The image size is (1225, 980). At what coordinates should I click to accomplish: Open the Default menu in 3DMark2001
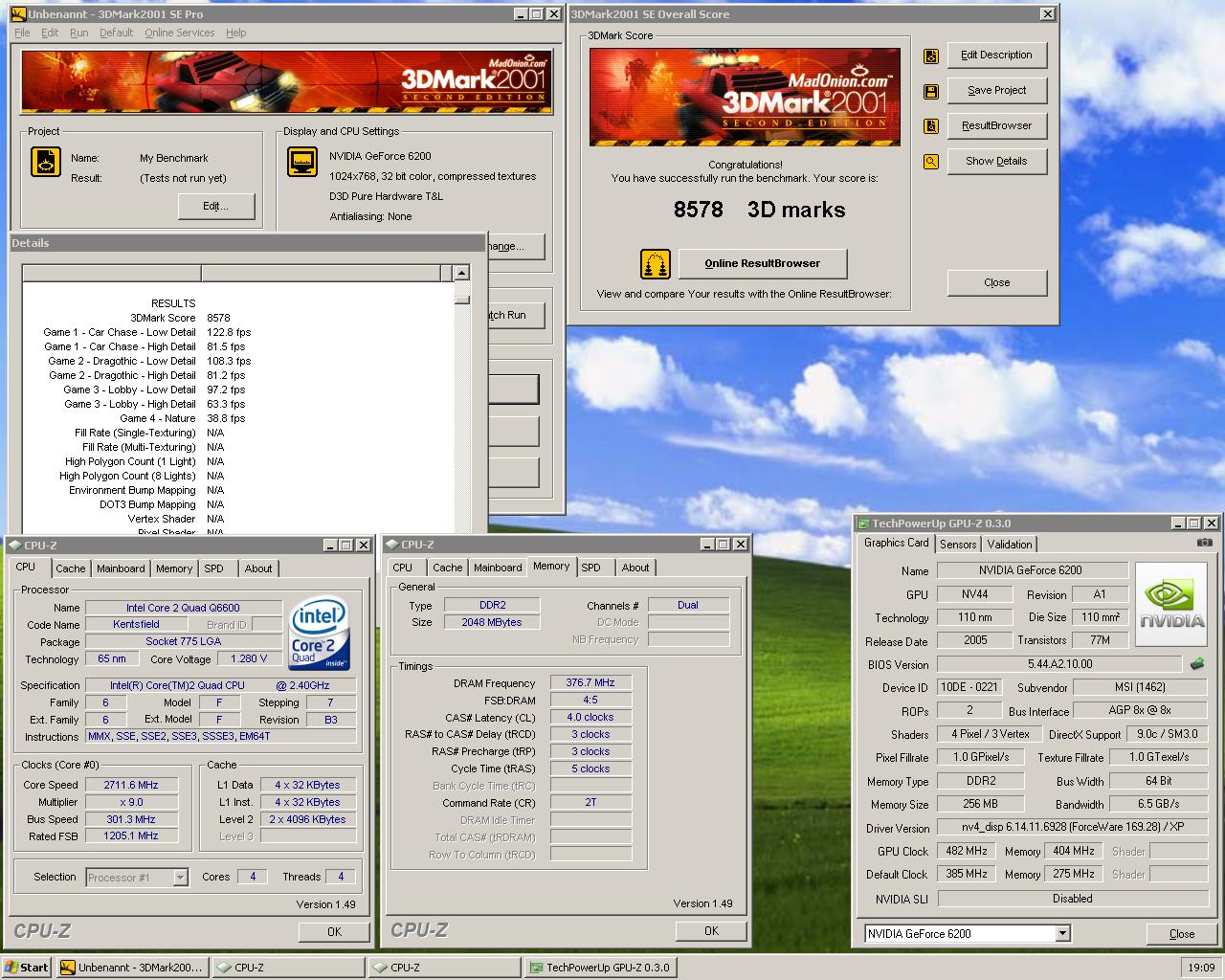116,33
